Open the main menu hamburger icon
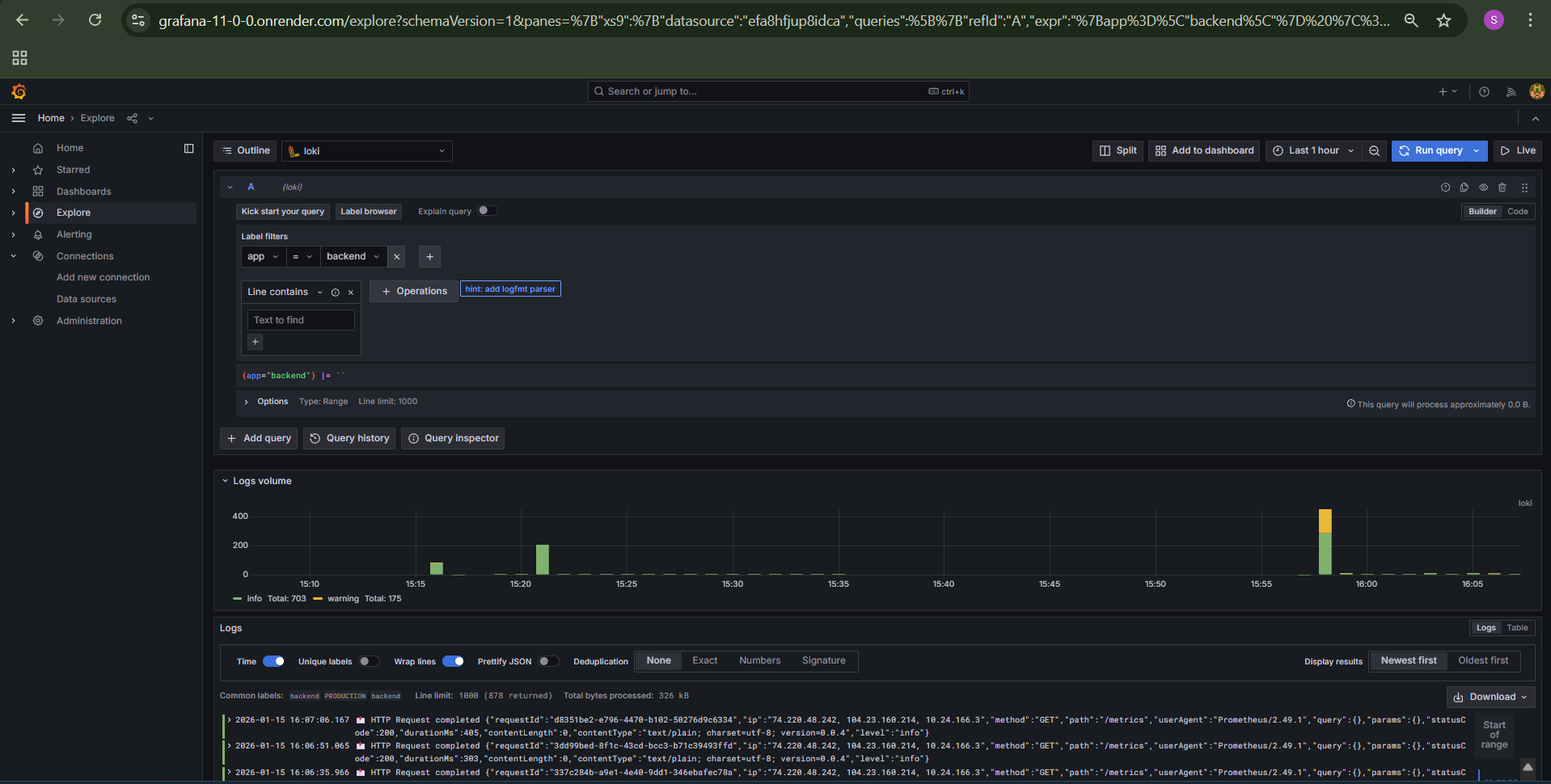This screenshot has width=1551, height=784. 19,118
